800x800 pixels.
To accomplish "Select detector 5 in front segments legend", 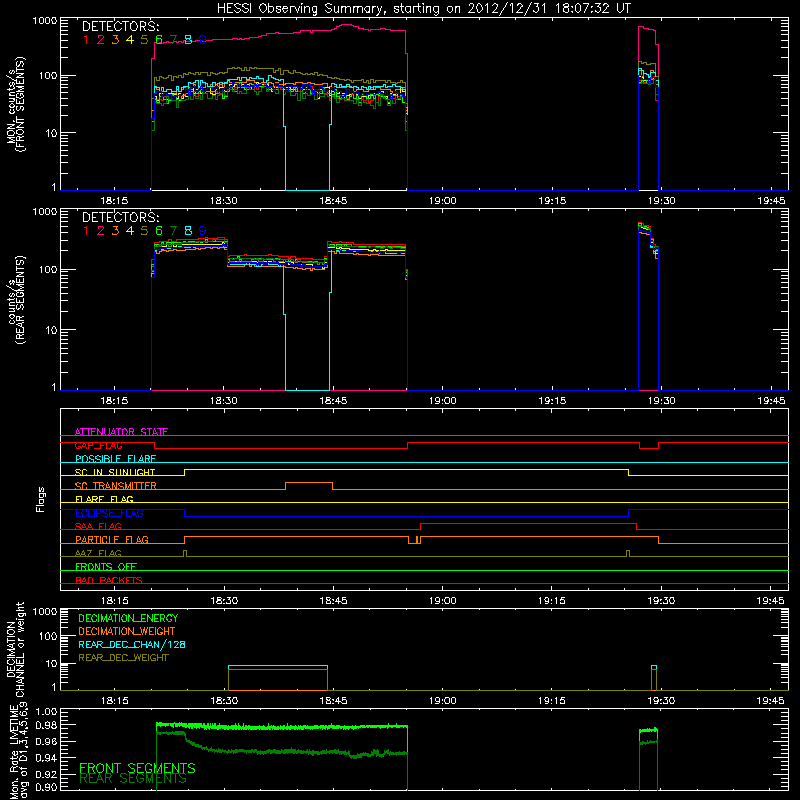I will click(x=144, y=40).
